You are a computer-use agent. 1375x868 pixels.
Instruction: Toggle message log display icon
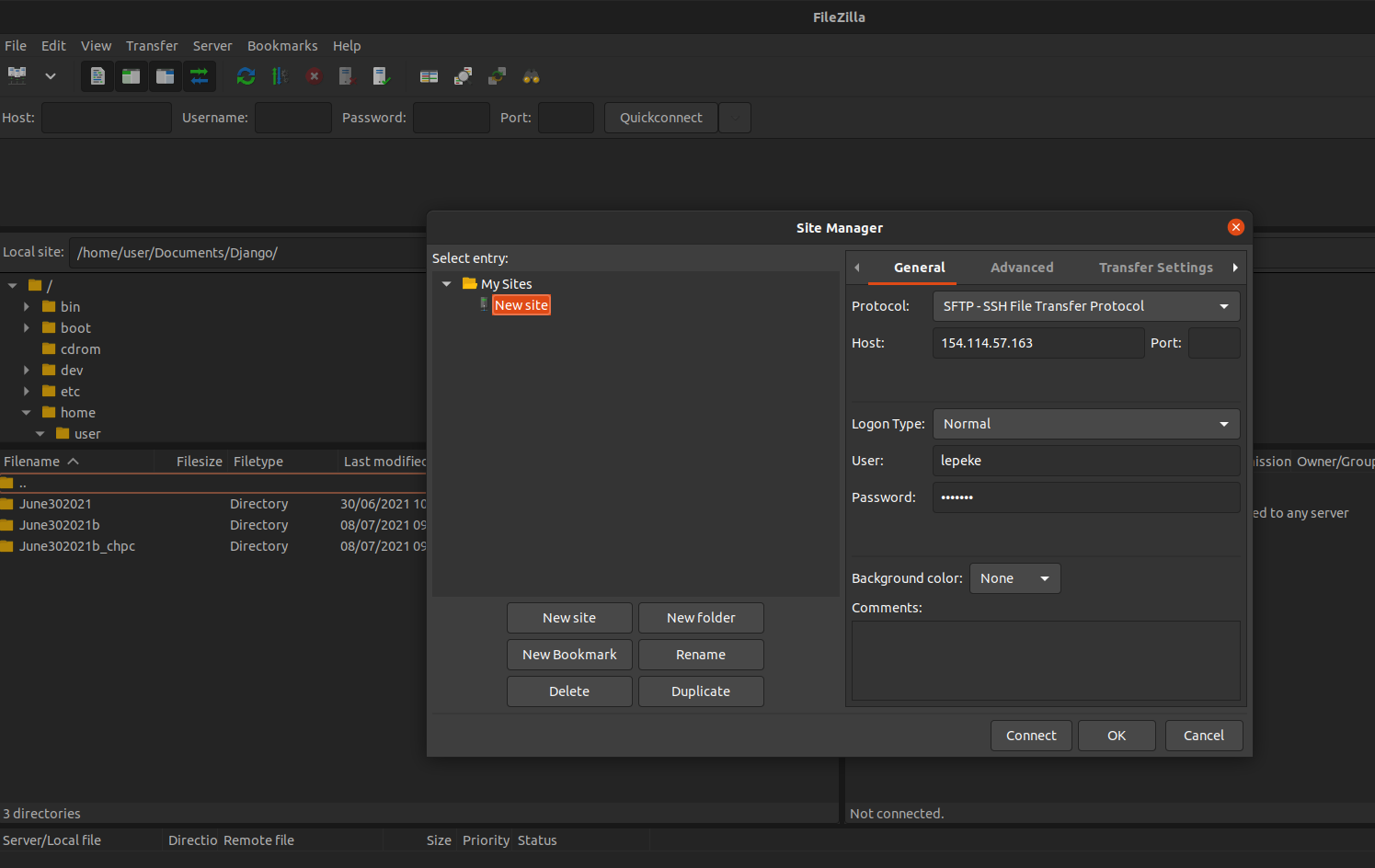[x=97, y=76]
